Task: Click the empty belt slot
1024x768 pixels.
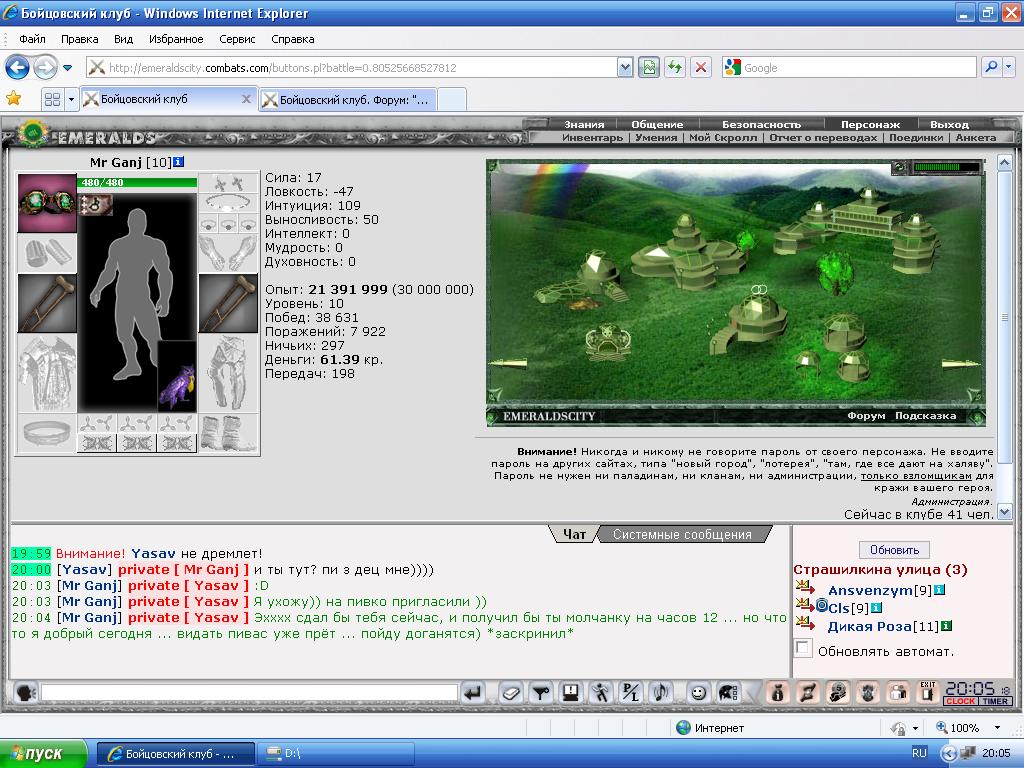Action: tap(47, 433)
